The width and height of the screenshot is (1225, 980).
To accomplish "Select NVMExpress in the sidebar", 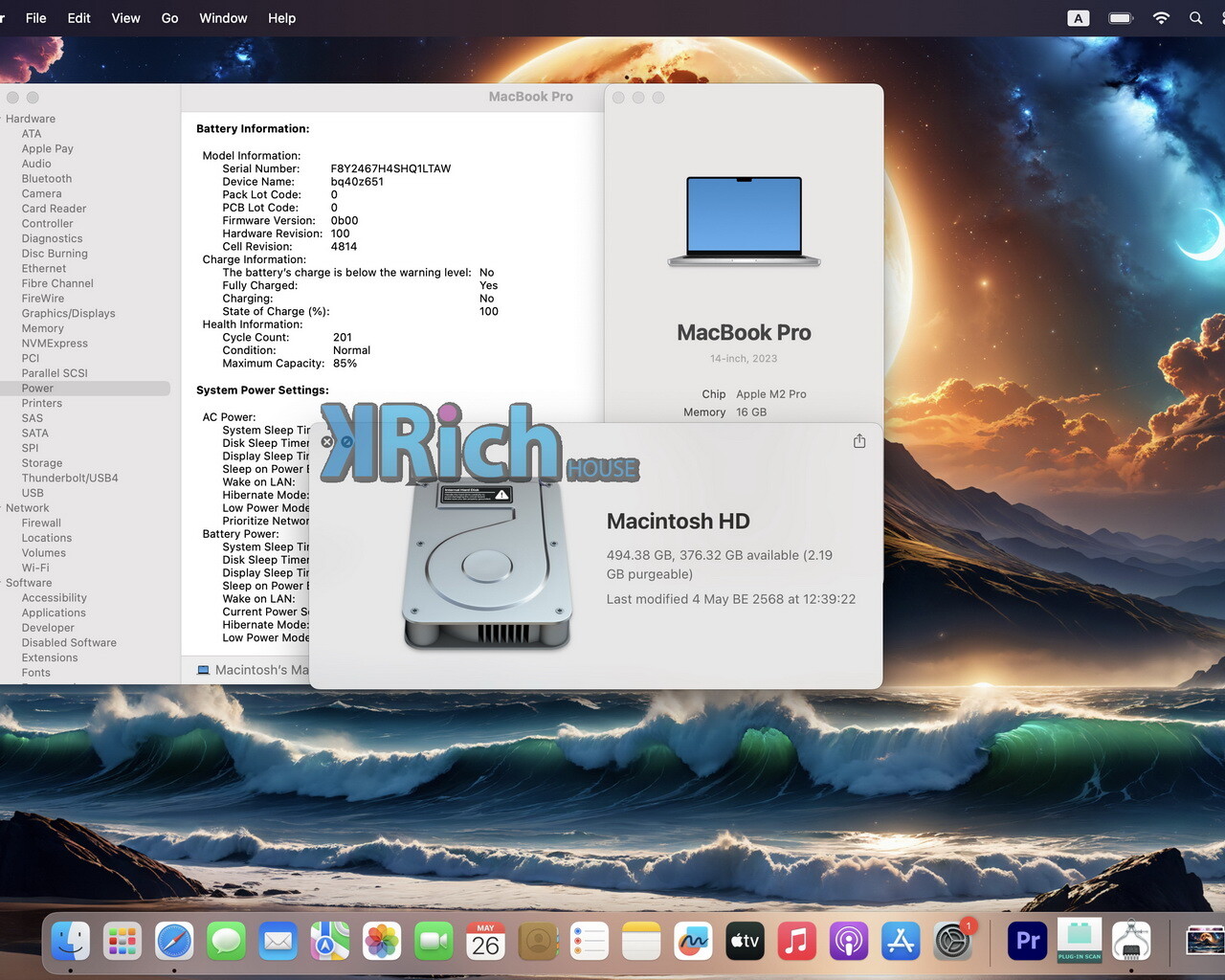I will click(x=55, y=344).
